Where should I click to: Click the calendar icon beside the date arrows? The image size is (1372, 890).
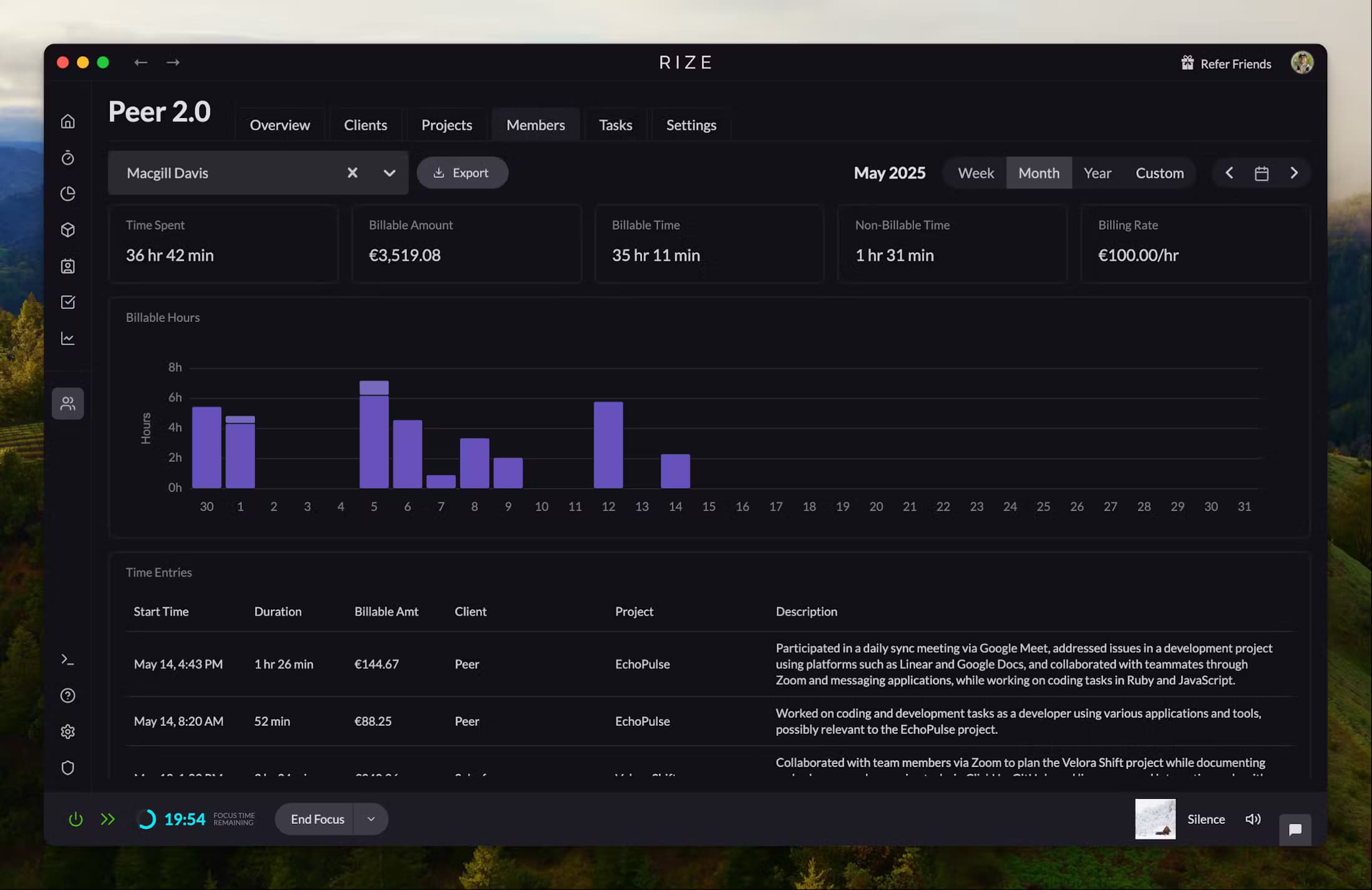coord(1262,173)
